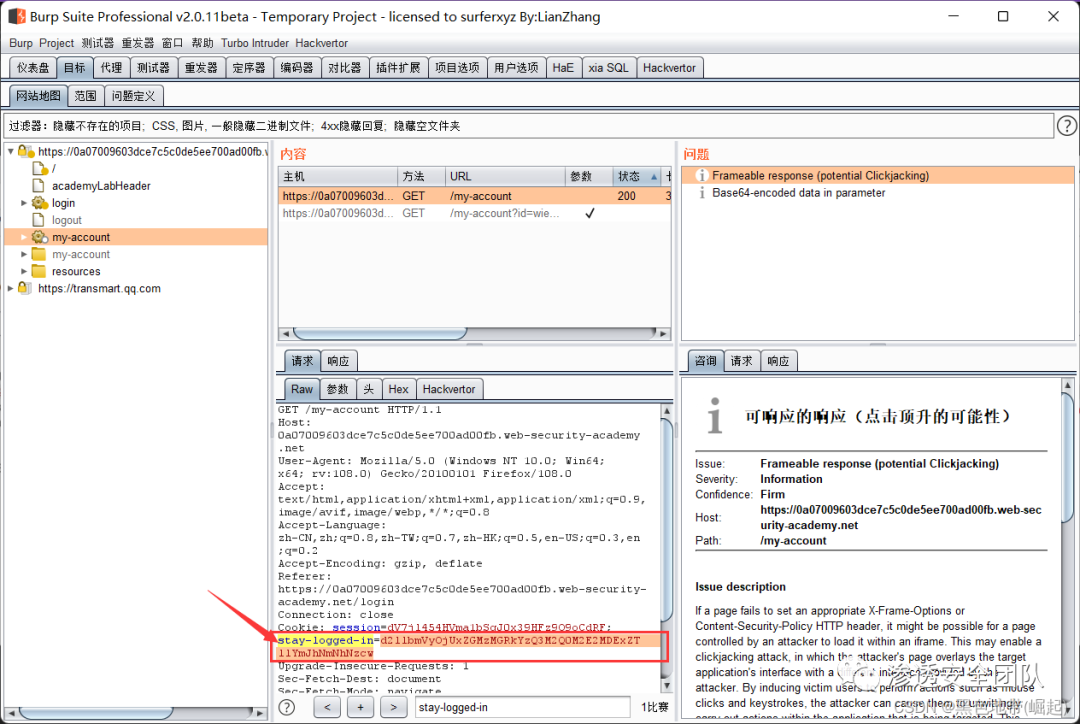
Task: Switch to the 插件扩展 tab
Action: point(398,68)
